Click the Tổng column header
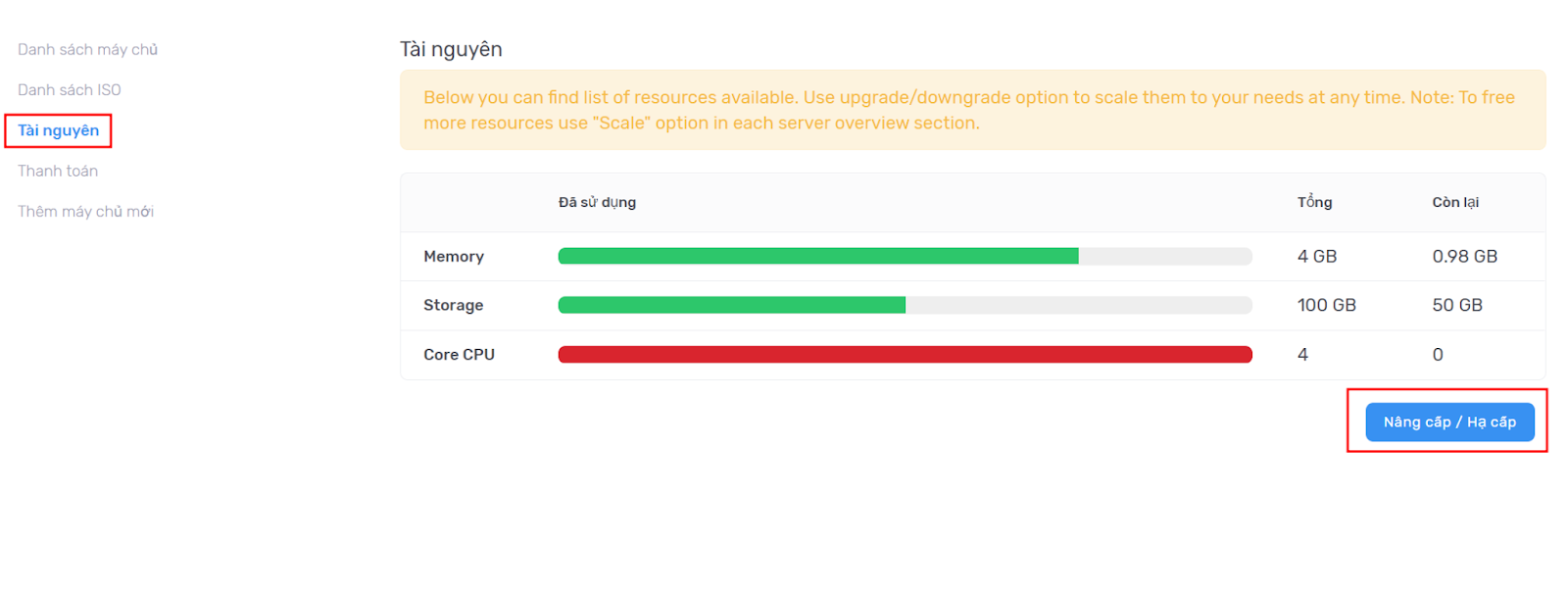Viewport: 1568px width, 597px height. (x=1314, y=202)
